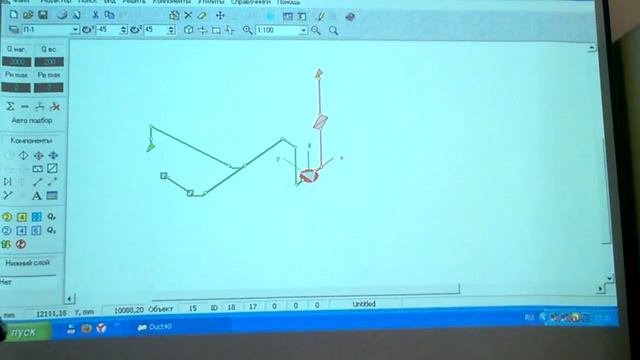Step the second angle spinner showing 45
640x360 pixels.
[x=171, y=30]
